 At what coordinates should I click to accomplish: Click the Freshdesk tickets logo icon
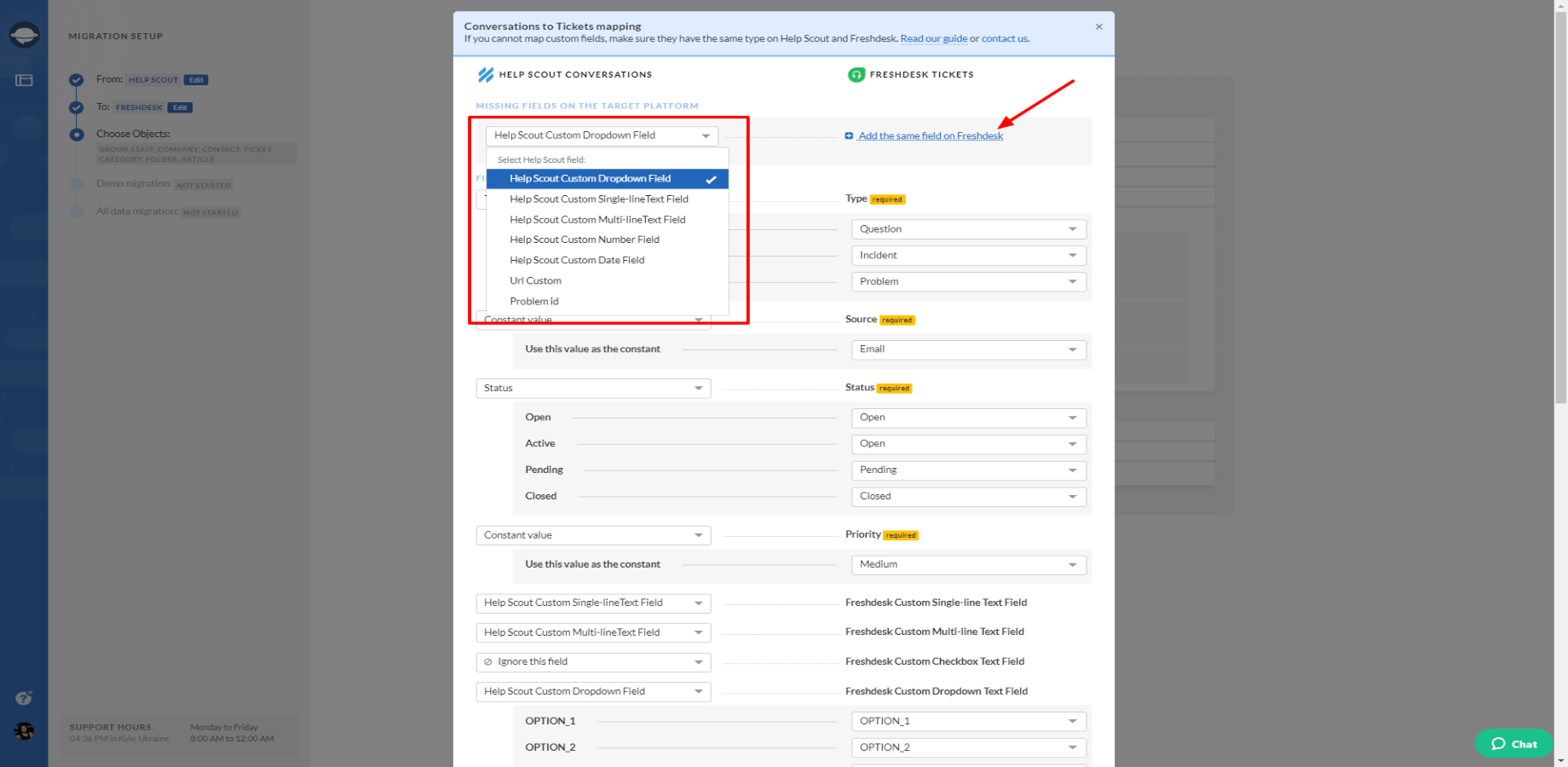coord(856,75)
